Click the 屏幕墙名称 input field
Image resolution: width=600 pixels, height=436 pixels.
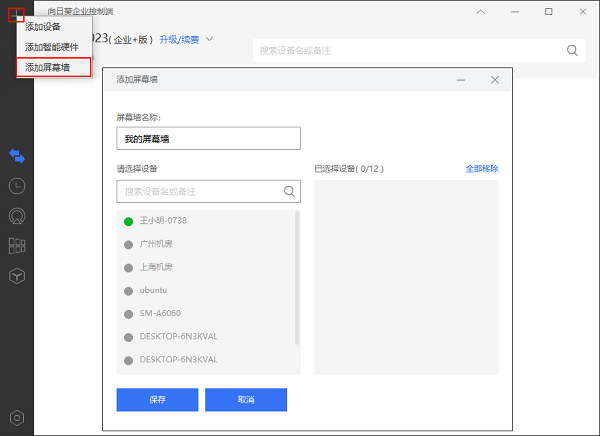(208, 138)
